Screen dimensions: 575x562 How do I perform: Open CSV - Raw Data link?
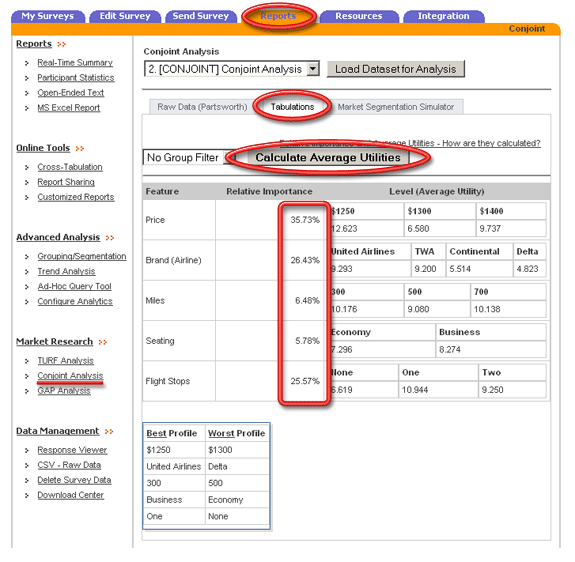point(69,465)
